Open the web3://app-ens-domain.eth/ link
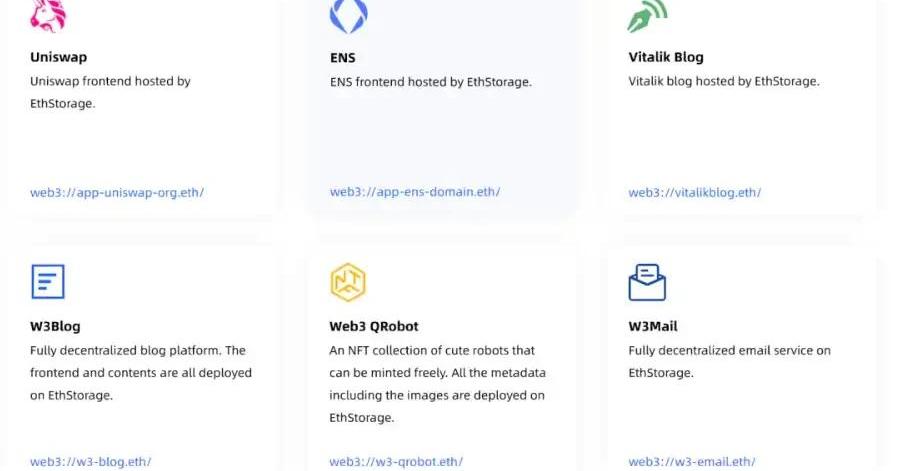Viewport: 904px width, 471px height. pyautogui.click(x=415, y=192)
